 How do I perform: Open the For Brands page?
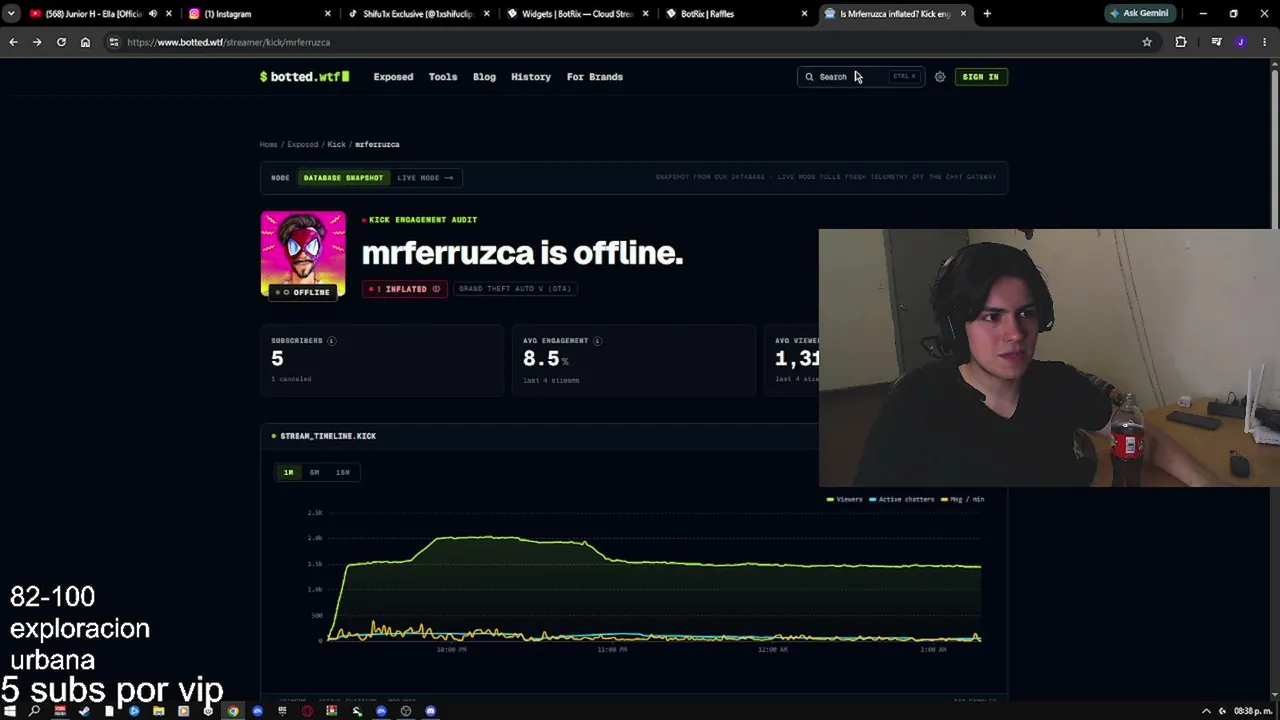595,77
